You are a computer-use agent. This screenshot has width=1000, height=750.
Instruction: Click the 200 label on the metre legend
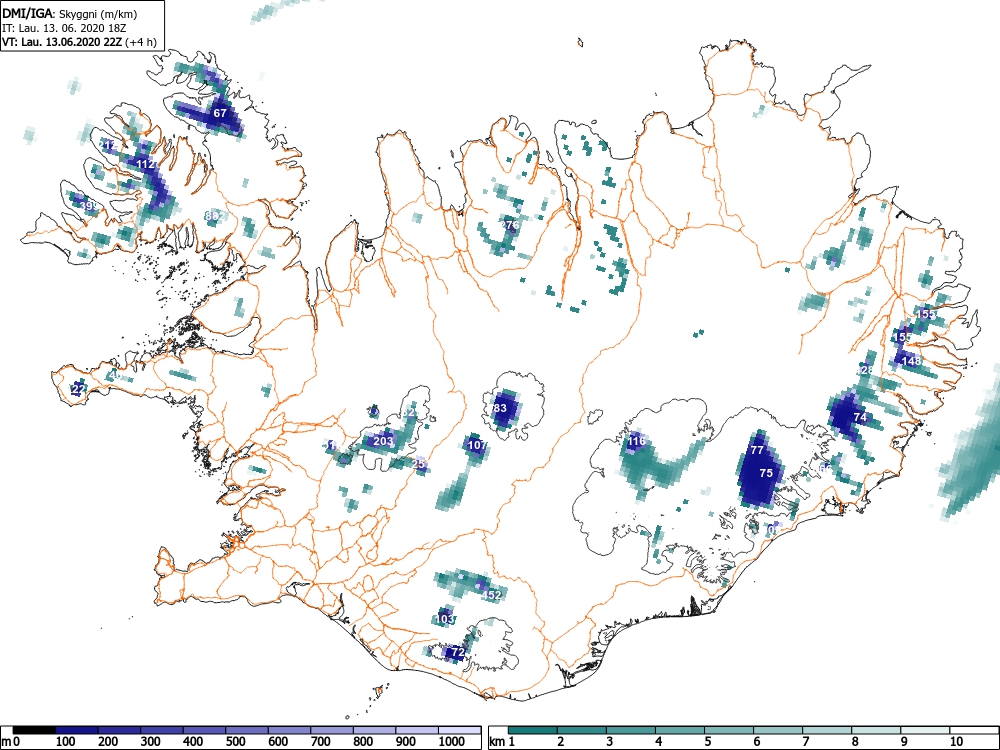[108, 741]
